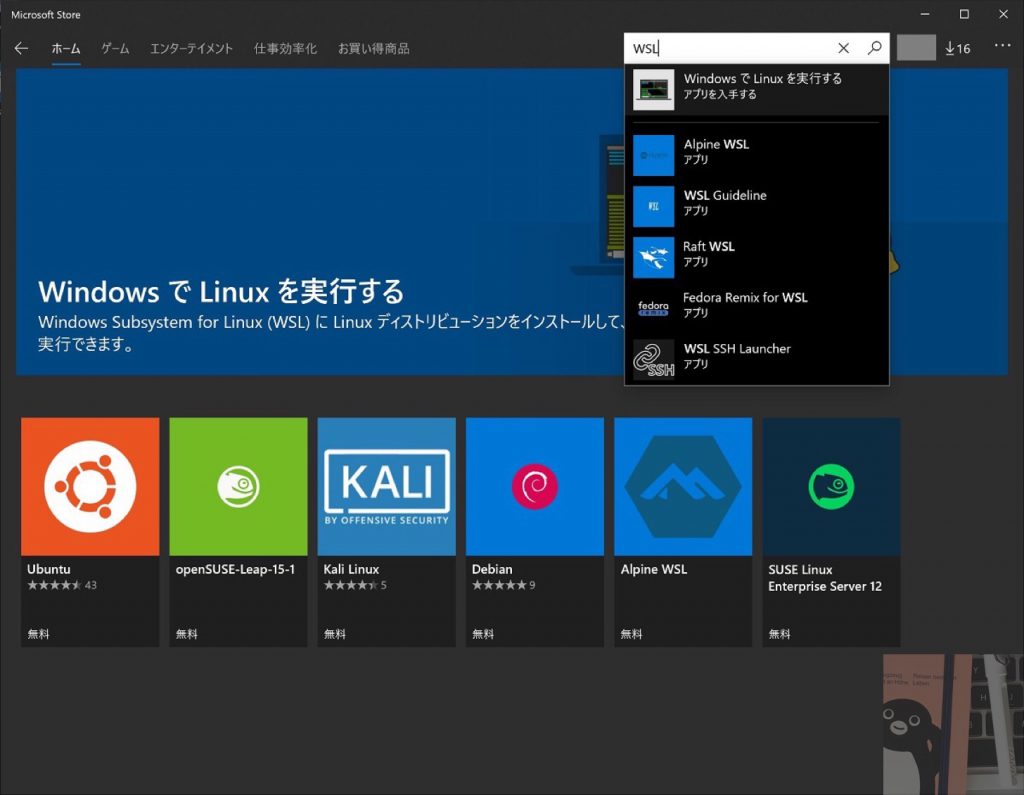Click the Debian star rating 9

pyautogui.click(x=504, y=585)
